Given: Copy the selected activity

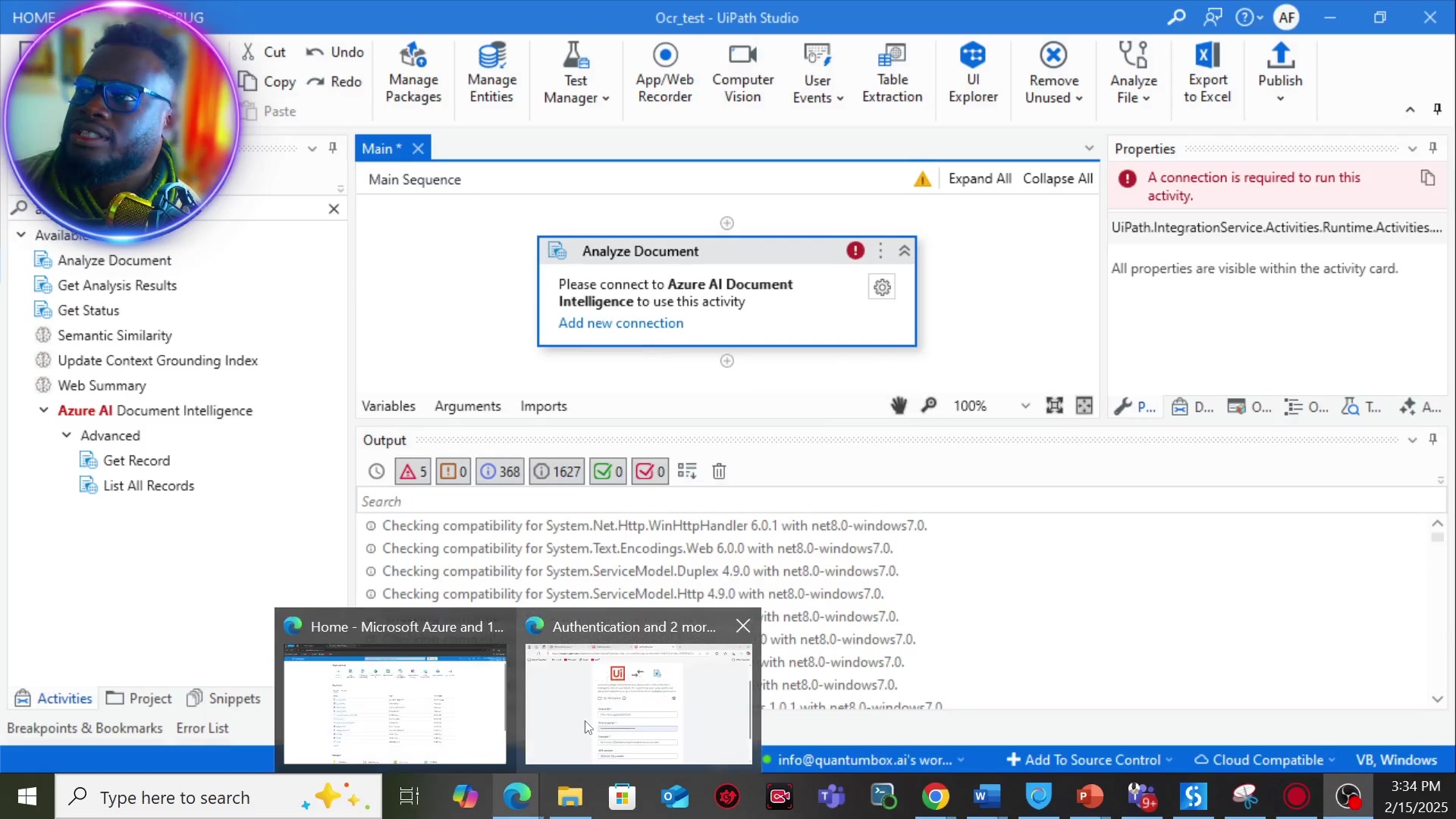Looking at the screenshot, I should point(267,81).
